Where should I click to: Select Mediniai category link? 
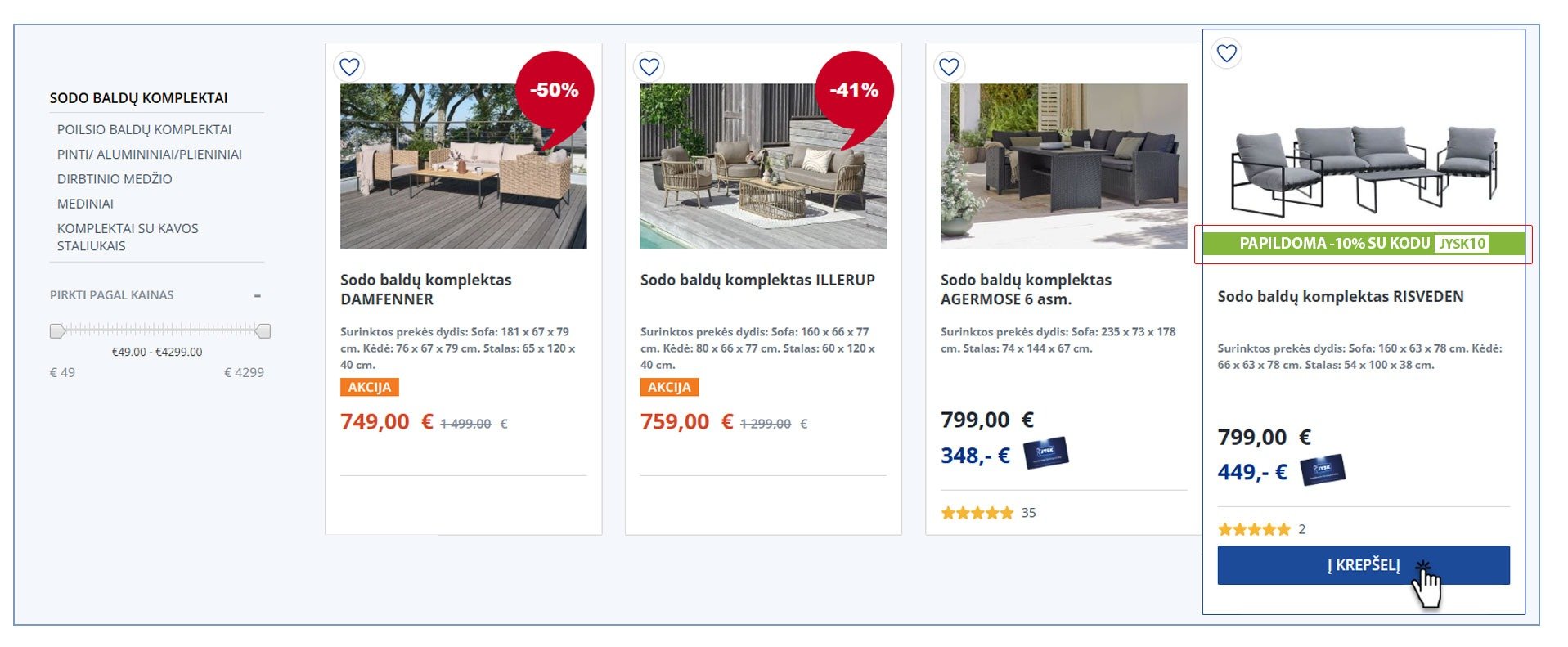coord(85,204)
